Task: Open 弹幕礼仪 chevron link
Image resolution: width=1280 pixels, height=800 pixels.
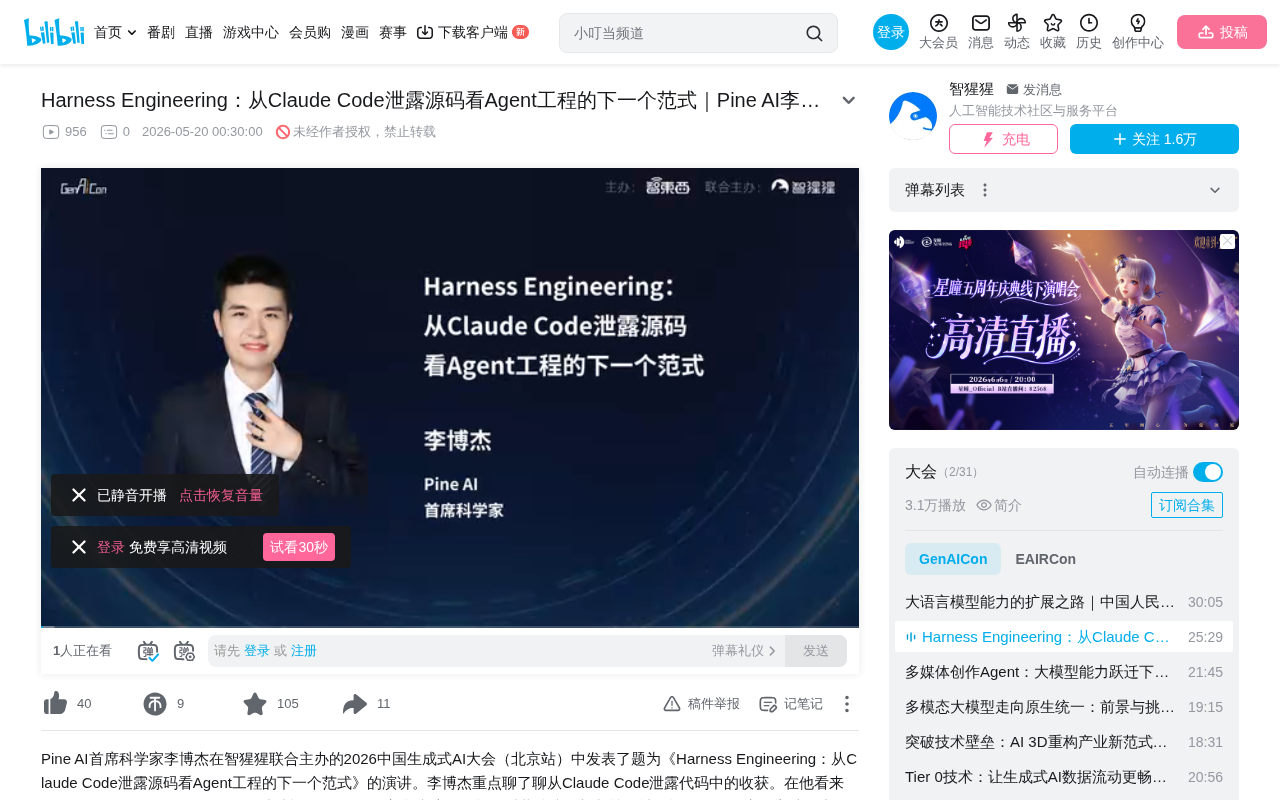Action: coord(744,651)
